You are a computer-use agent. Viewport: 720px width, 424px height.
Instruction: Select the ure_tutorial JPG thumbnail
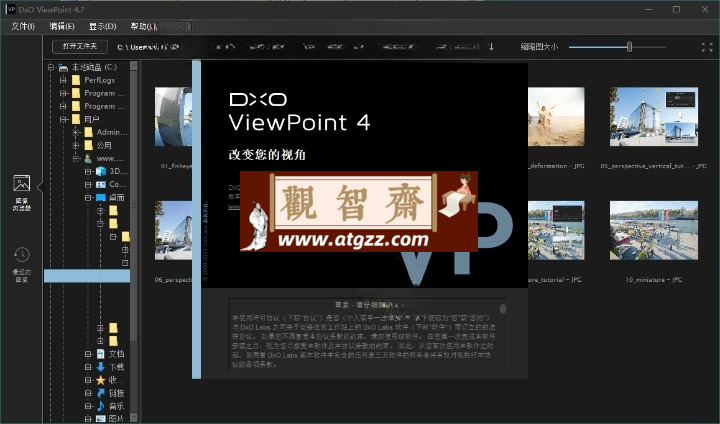click(x=556, y=230)
